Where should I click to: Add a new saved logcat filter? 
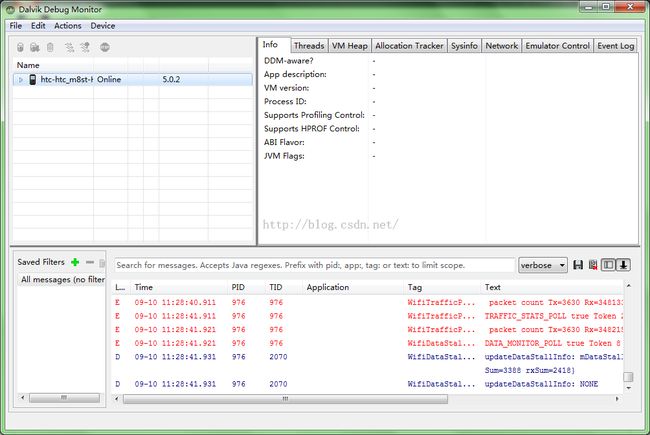tap(75, 262)
